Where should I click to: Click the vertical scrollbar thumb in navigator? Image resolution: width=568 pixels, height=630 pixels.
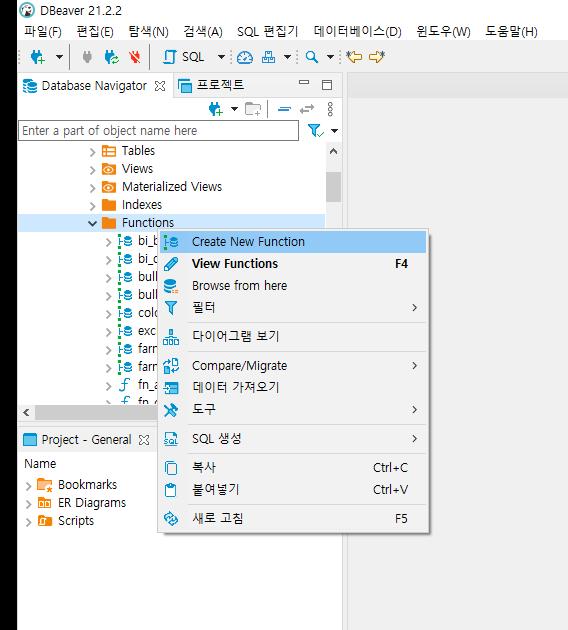click(333, 187)
